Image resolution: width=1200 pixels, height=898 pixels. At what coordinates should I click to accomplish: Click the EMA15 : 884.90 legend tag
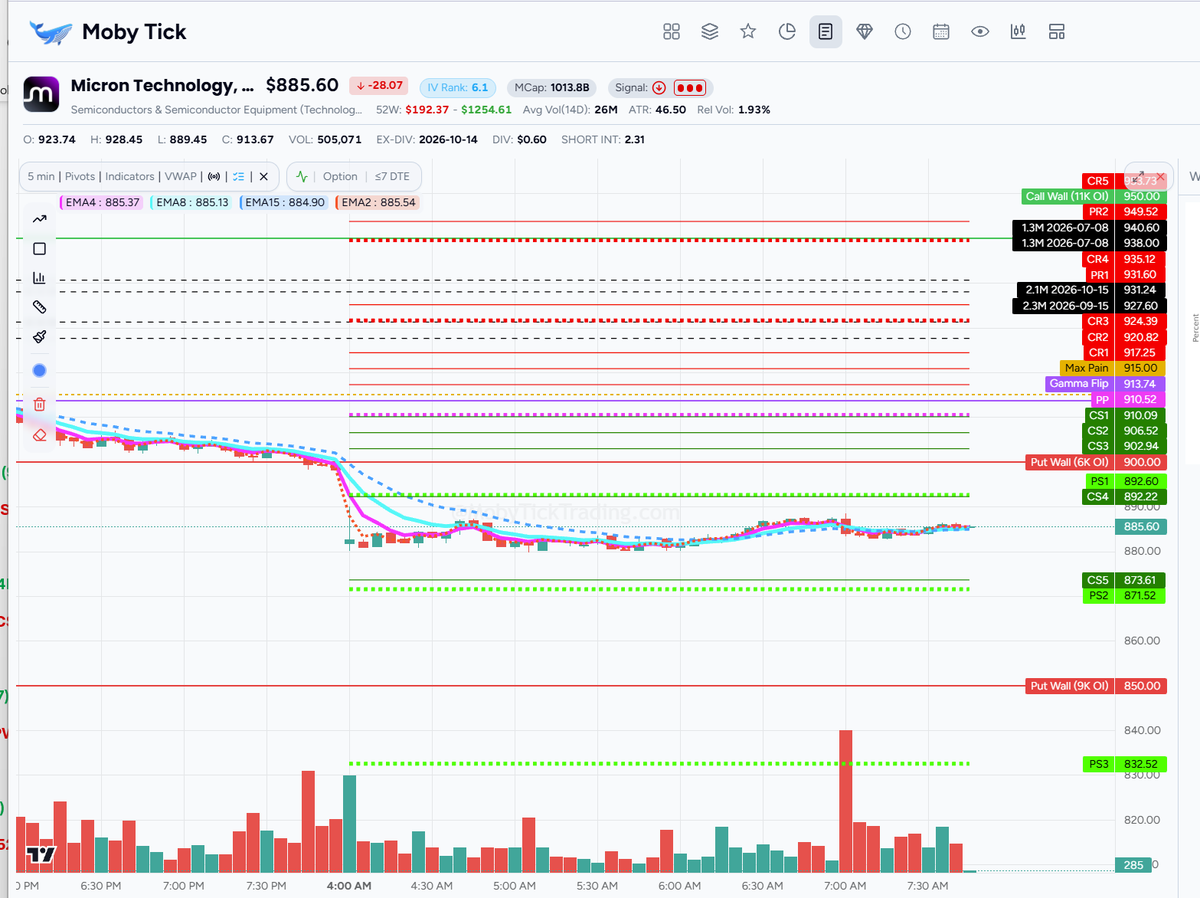[284, 202]
